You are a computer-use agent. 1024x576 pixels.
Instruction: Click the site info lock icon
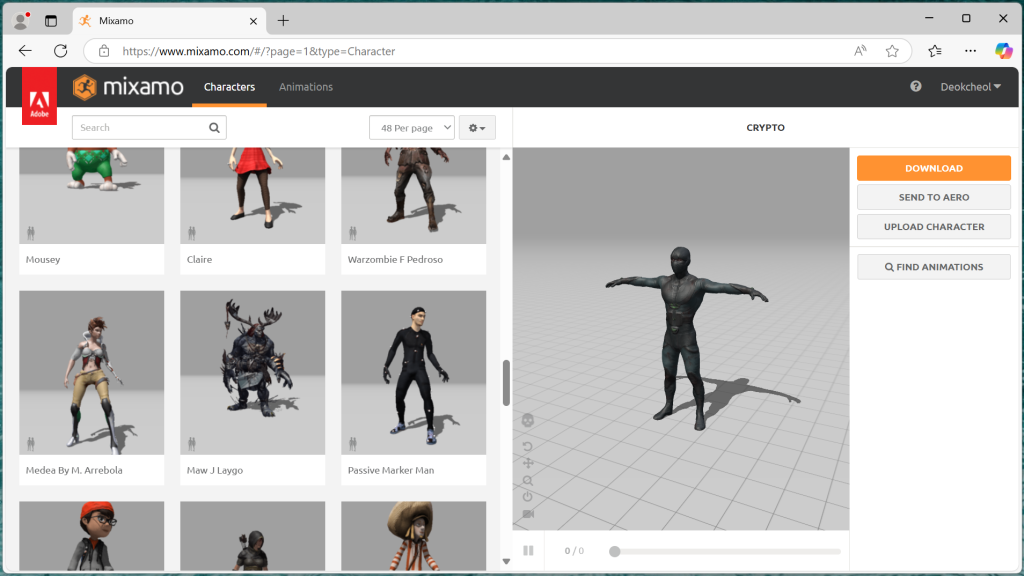click(x=104, y=51)
